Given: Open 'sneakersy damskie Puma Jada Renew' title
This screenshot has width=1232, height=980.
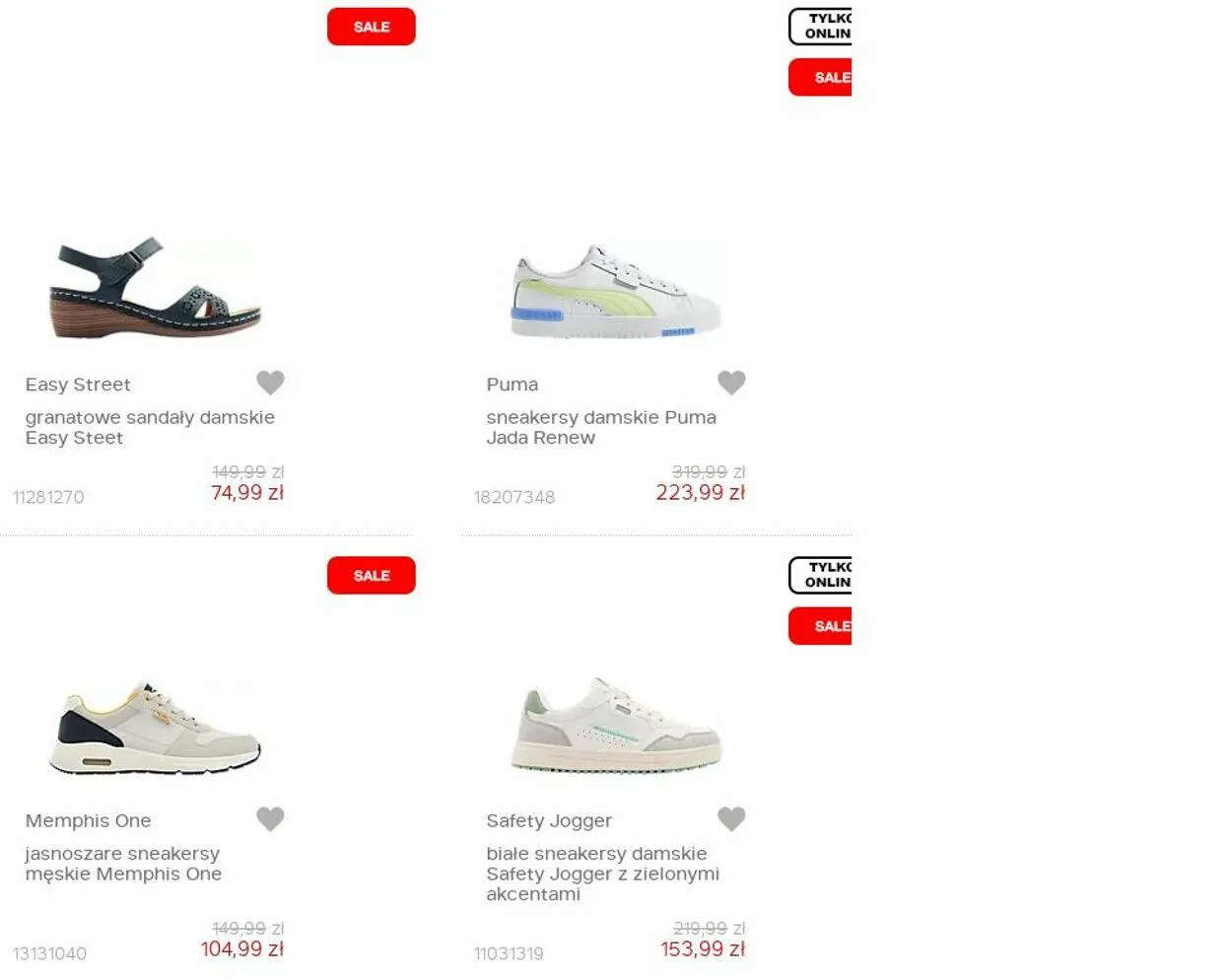Looking at the screenshot, I should (601, 428).
